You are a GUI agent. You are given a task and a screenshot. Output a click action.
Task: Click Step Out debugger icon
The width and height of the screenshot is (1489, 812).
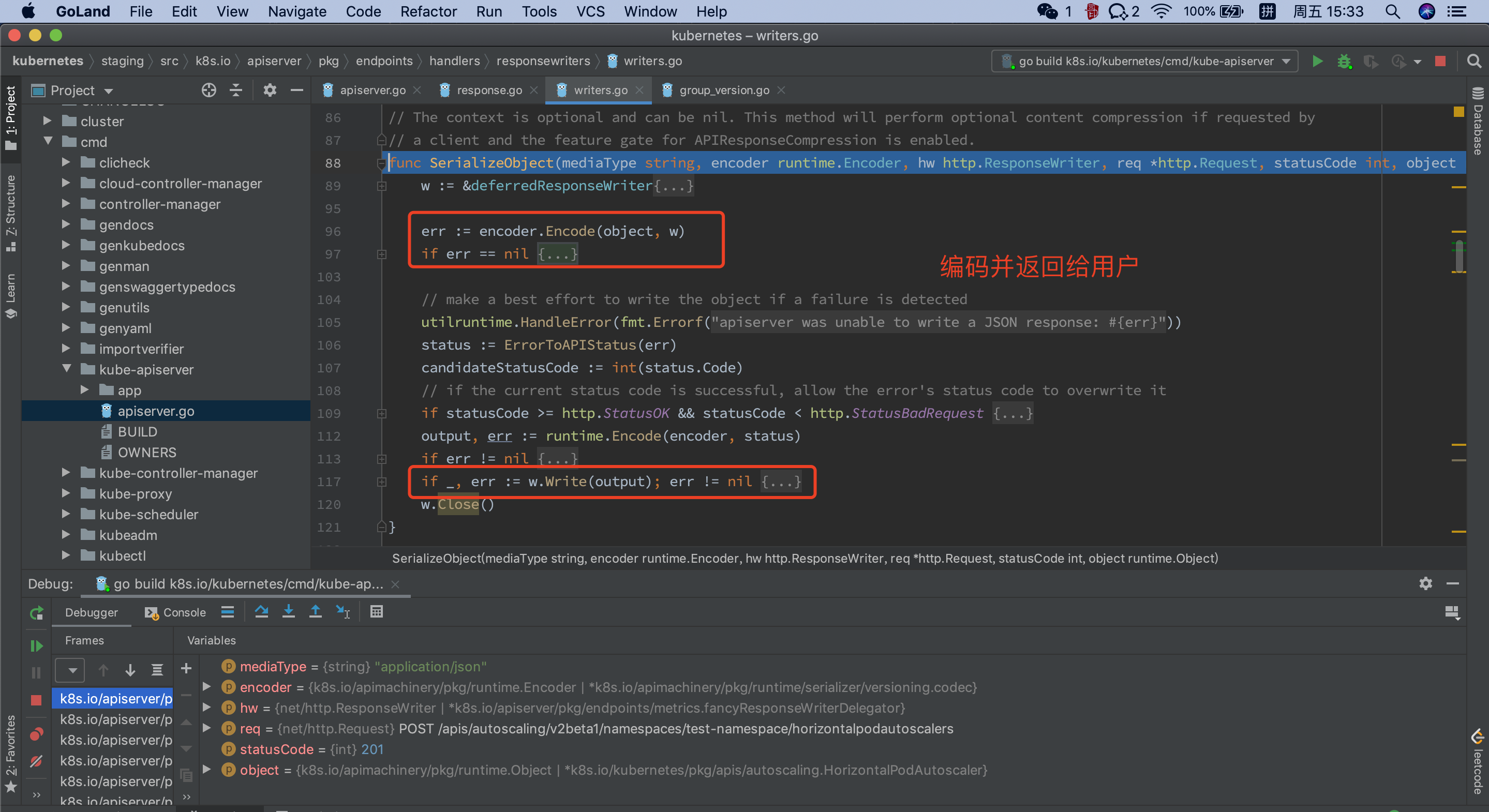pyautogui.click(x=315, y=612)
